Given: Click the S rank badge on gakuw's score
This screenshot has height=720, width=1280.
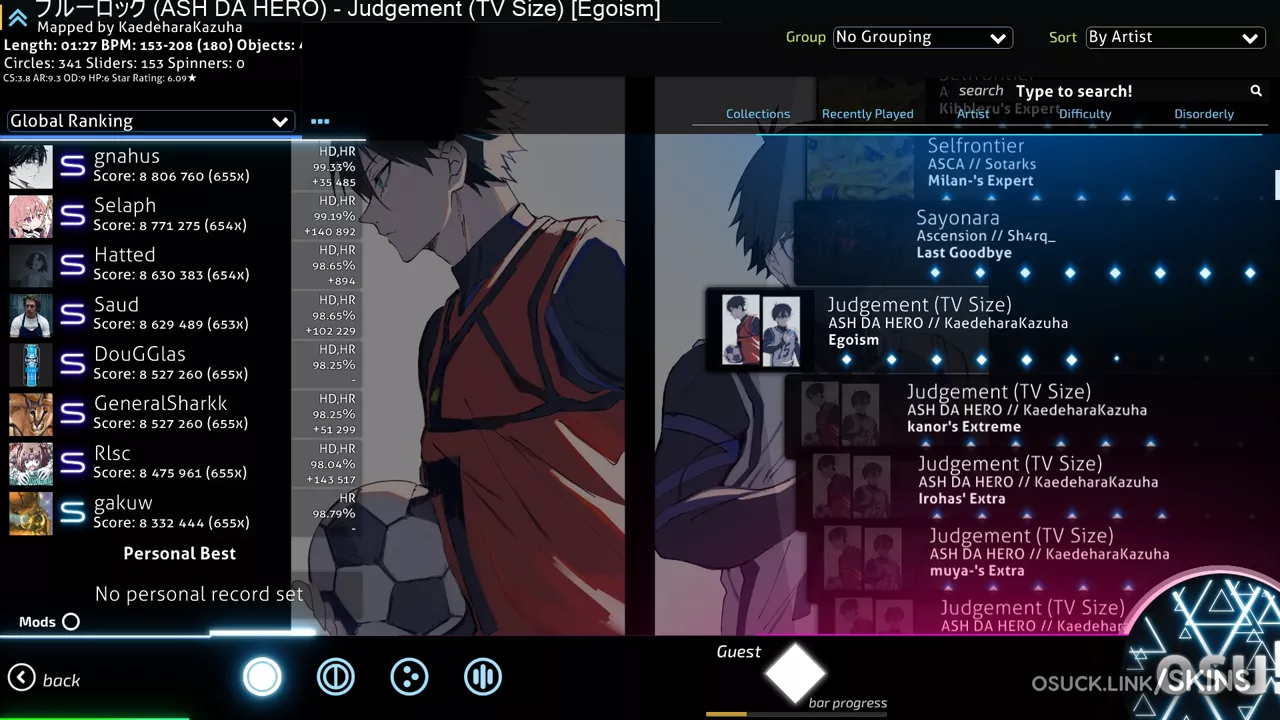Looking at the screenshot, I should [x=72, y=513].
